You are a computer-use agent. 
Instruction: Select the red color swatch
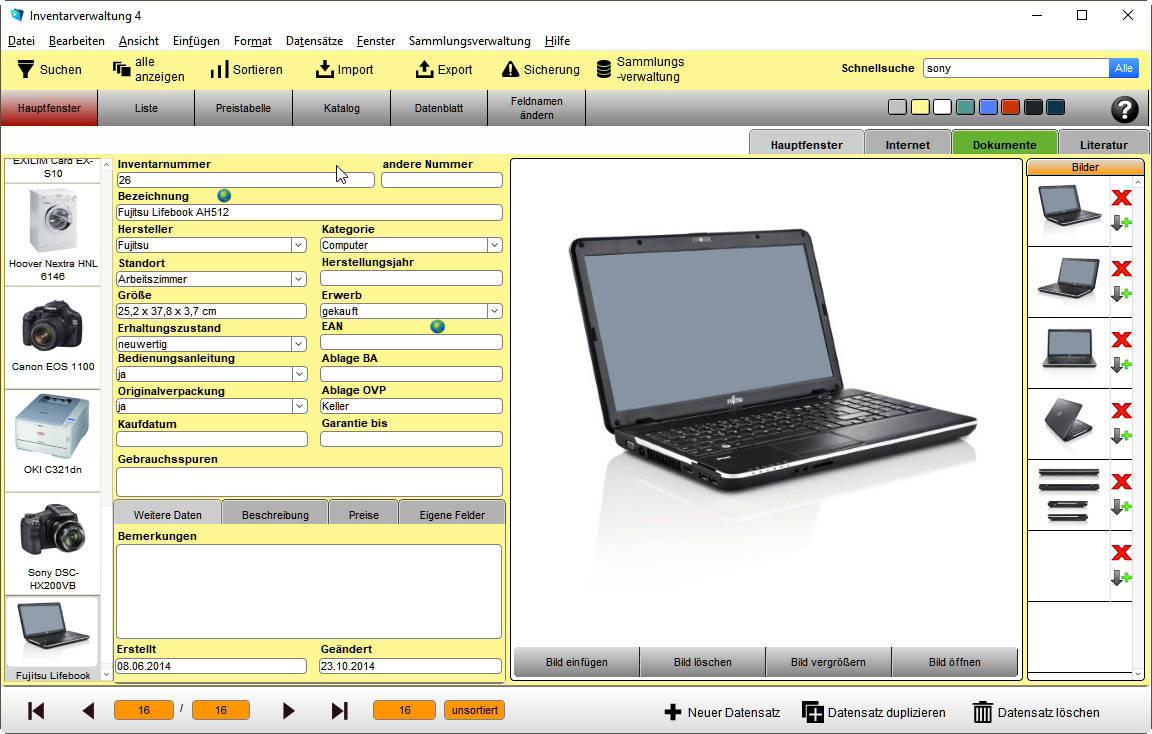(1010, 107)
